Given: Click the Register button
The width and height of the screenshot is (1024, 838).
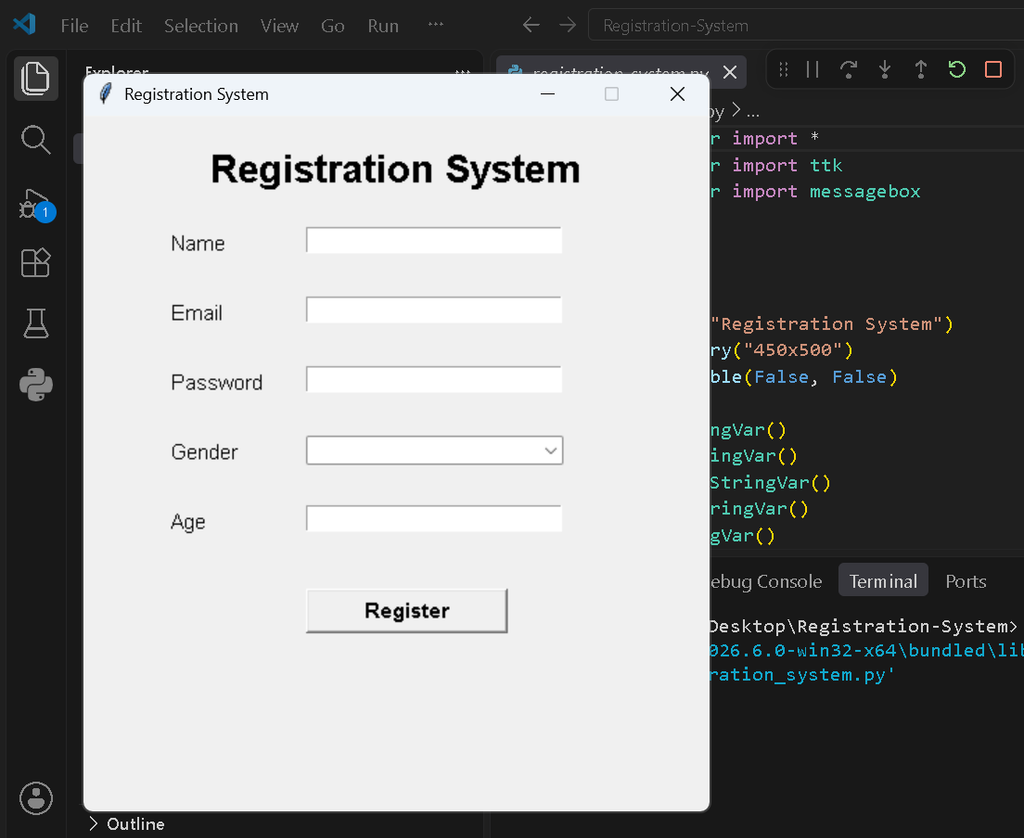Looking at the screenshot, I should point(407,611).
